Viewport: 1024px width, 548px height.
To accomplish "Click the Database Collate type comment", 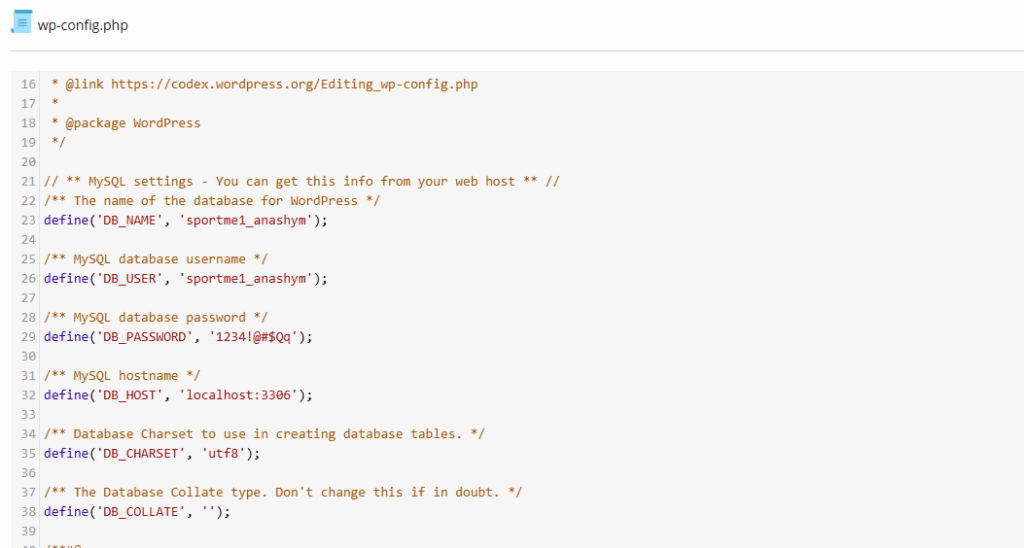I will [x=283, y=492].
